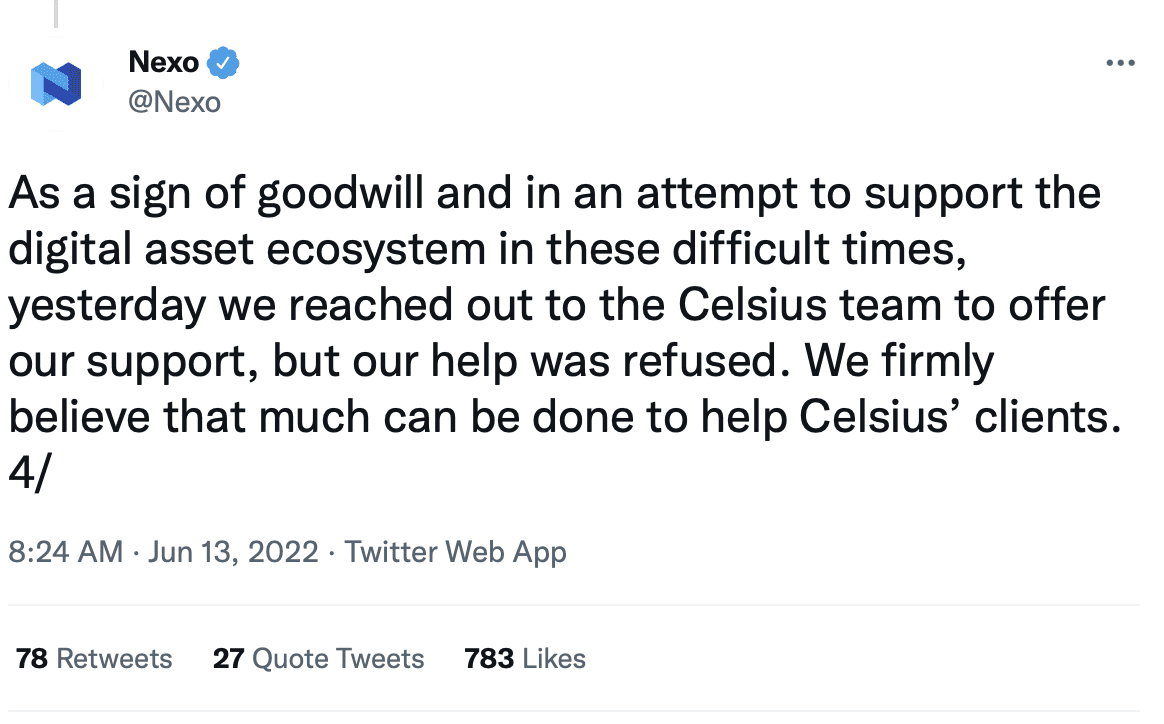Click the Jun 13, 2022 date
The width and height of the screenshot is (1164, 724).
233,552
